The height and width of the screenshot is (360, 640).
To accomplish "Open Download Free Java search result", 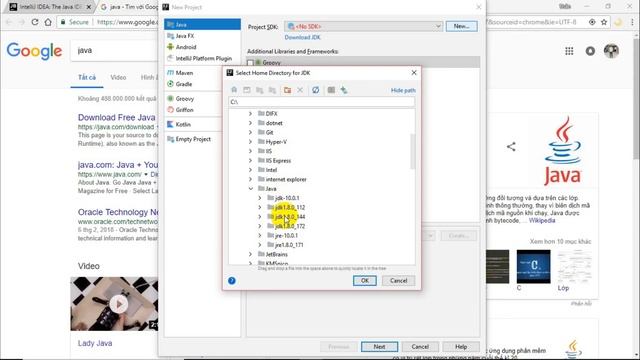I will point(117,118).
